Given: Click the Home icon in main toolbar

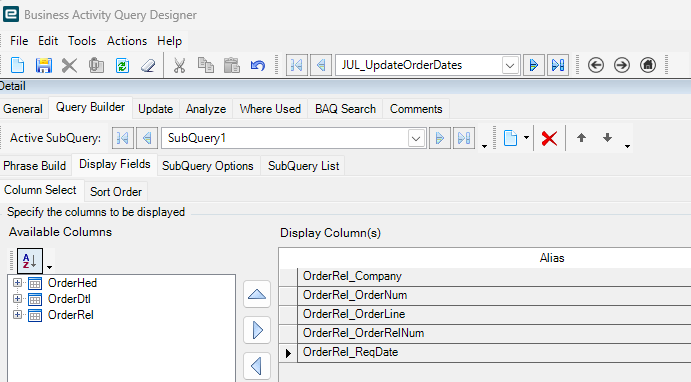Looking at the screenshot, I should (648, 65).
